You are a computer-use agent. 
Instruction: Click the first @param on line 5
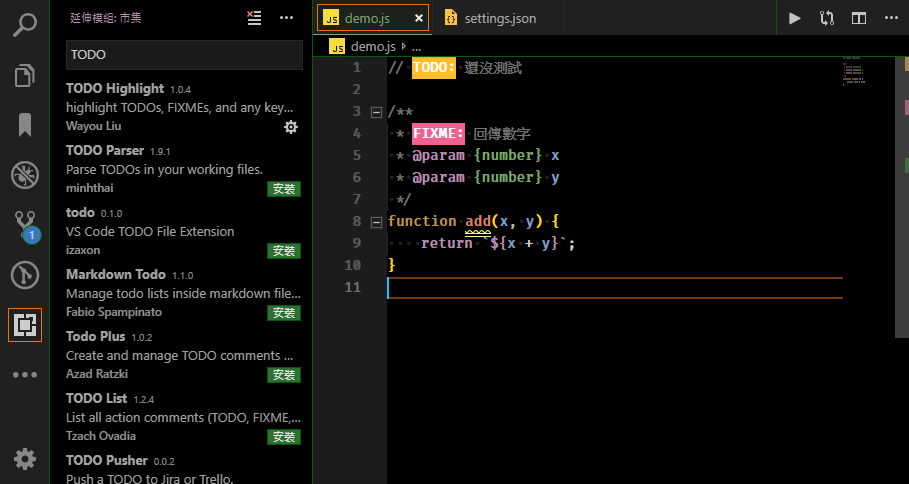click(438, 156)
